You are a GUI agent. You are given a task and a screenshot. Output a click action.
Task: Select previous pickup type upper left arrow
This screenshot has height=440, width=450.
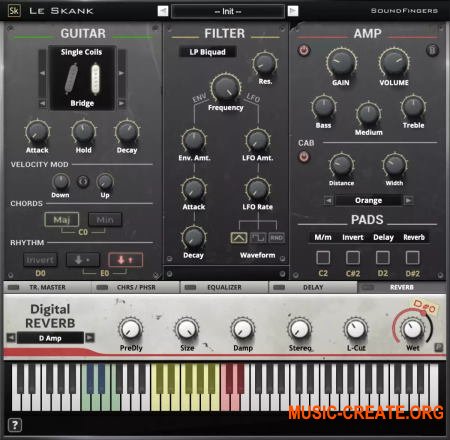point(42,73)
